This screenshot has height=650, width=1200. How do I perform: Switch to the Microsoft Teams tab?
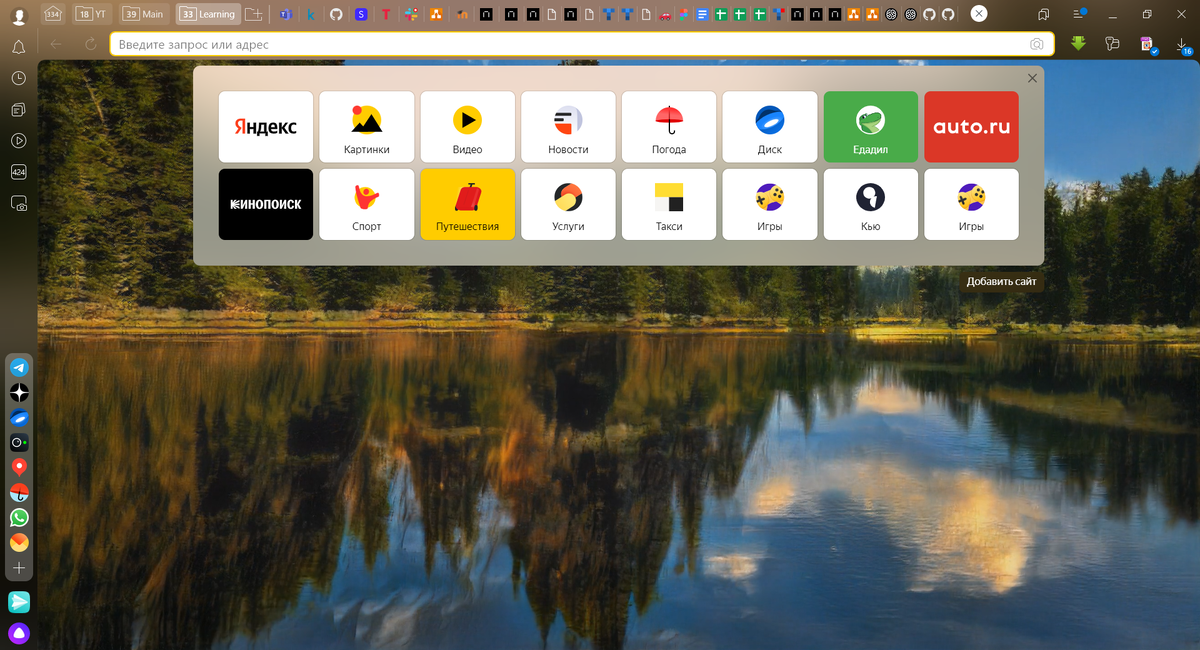point(285,15)
